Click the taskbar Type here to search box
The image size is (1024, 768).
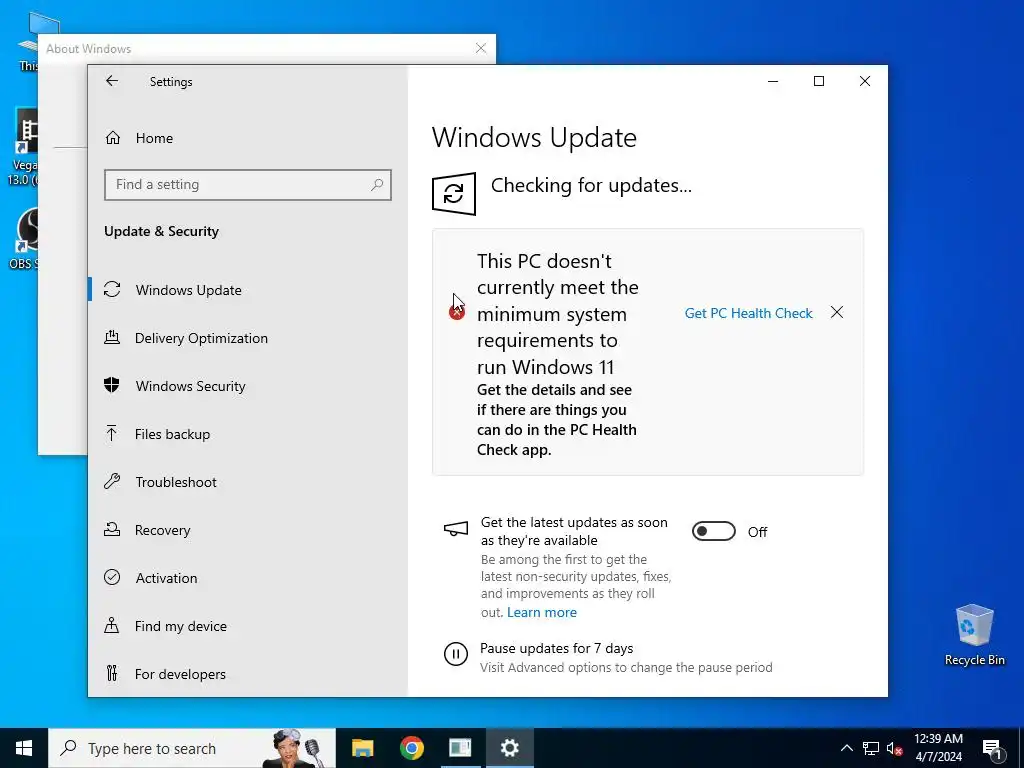click(x=192, y=748)
